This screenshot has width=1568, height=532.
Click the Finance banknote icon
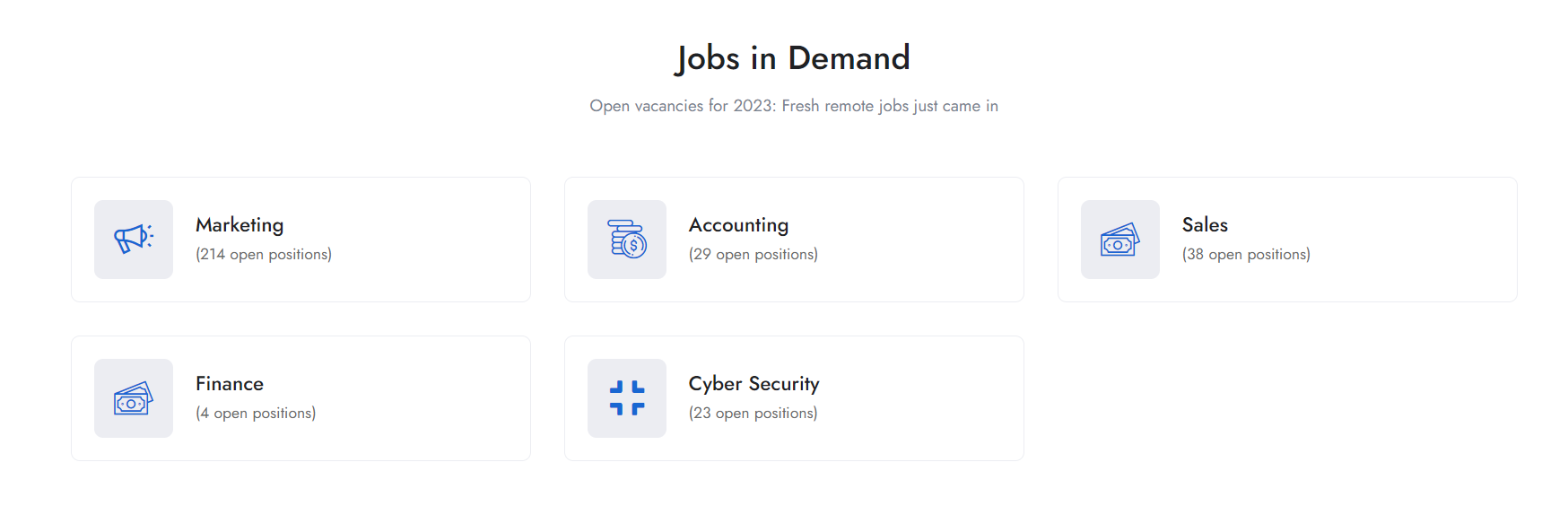click(134, 398)
